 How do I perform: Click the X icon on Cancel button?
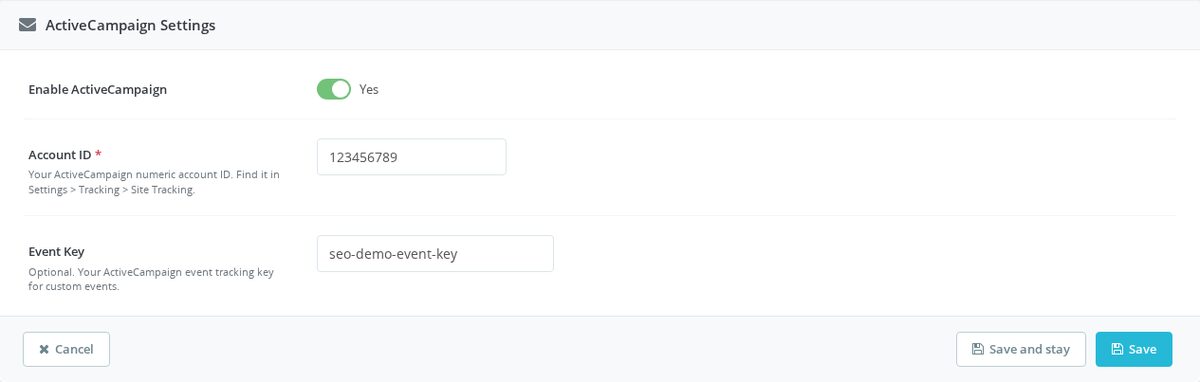click(x=44, y=349)
